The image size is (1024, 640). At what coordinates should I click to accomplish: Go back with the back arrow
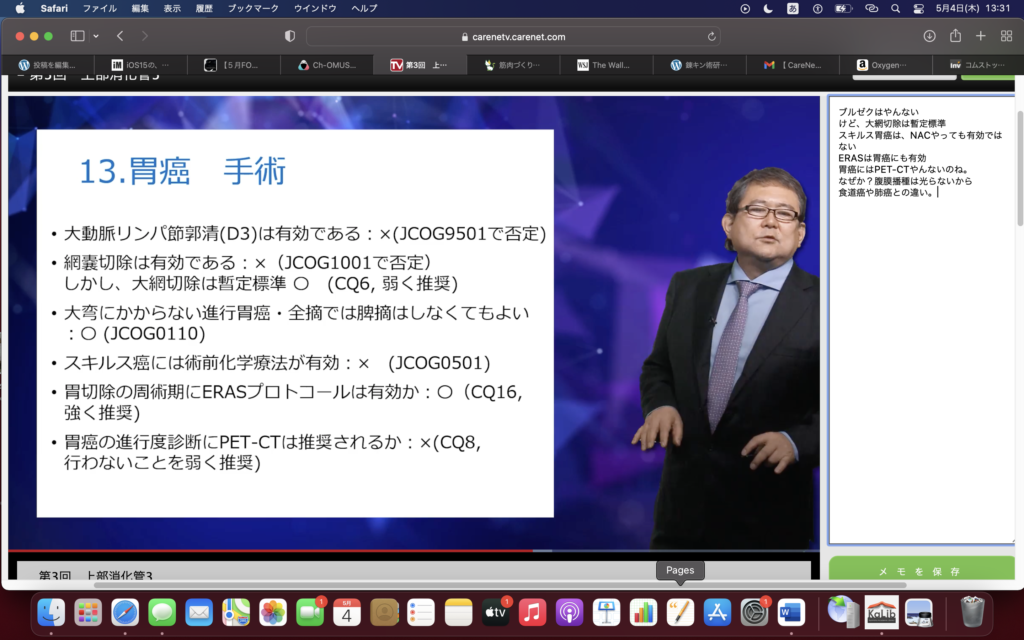tap(120, 36)
